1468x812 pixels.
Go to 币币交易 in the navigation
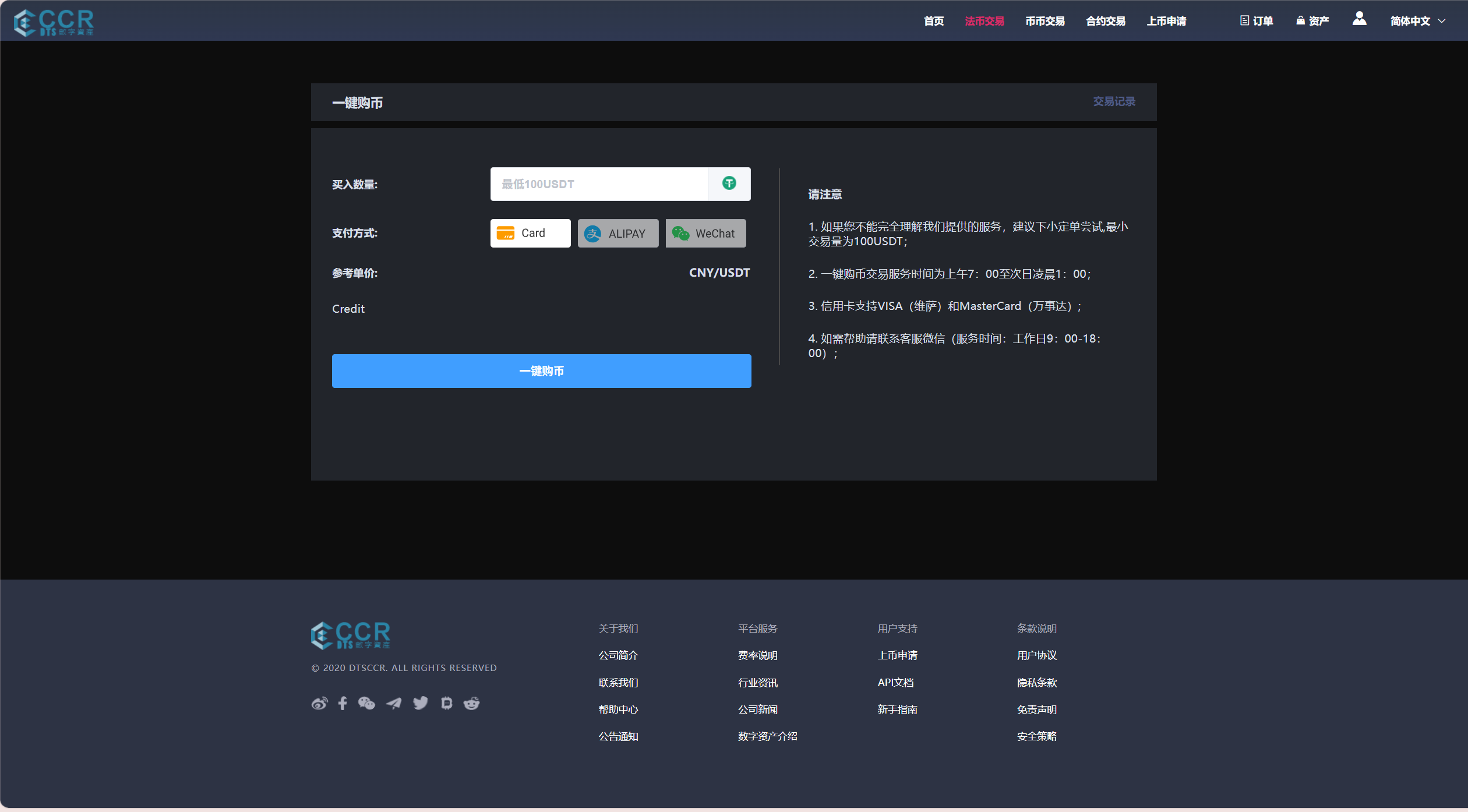pos(1044,22)
